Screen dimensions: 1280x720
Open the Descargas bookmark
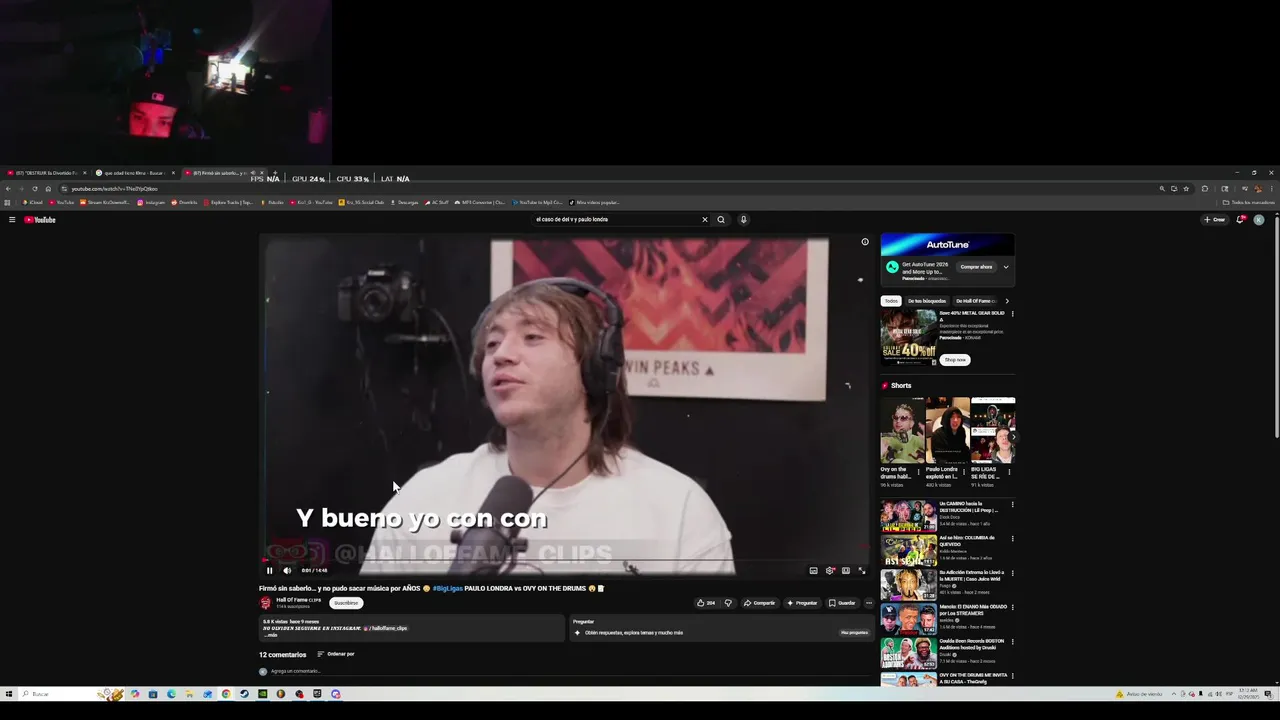(404, 203)
